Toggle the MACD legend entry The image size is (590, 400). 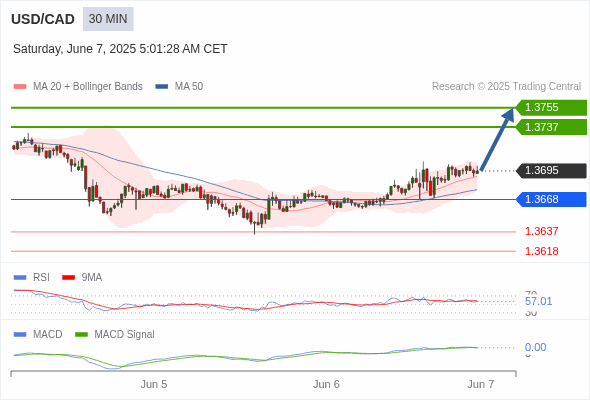click(38, 334)
